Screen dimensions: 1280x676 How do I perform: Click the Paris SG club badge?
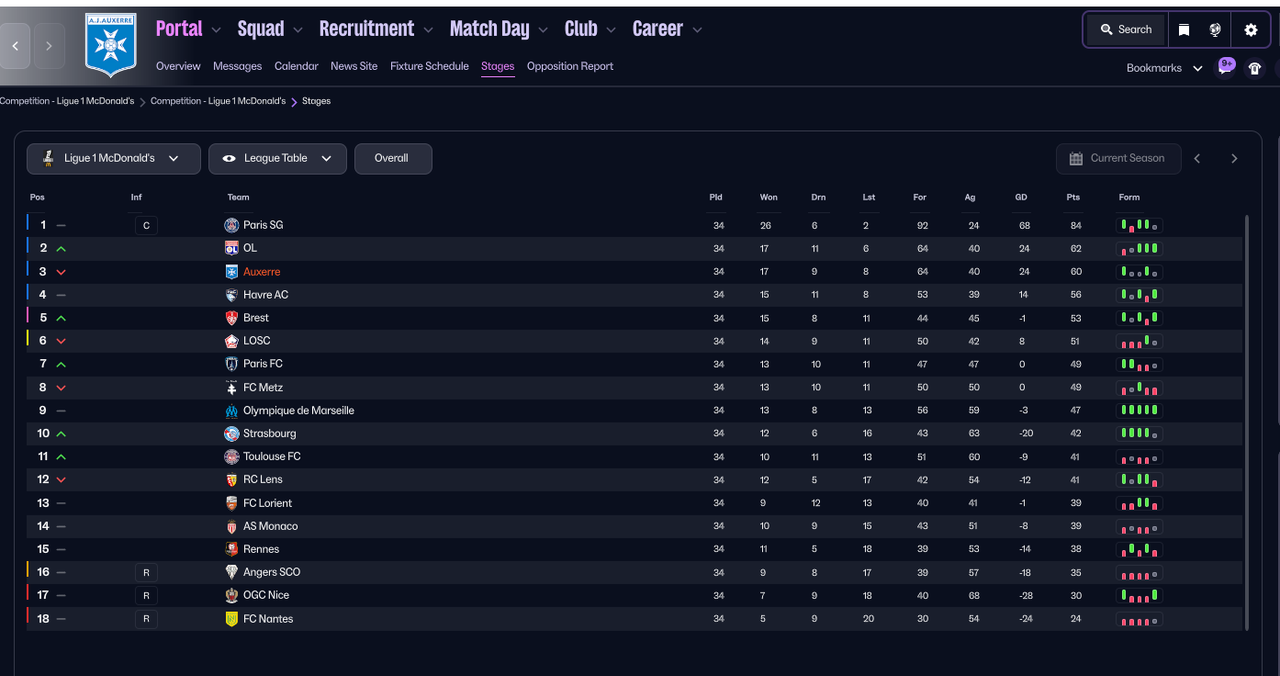231,225
